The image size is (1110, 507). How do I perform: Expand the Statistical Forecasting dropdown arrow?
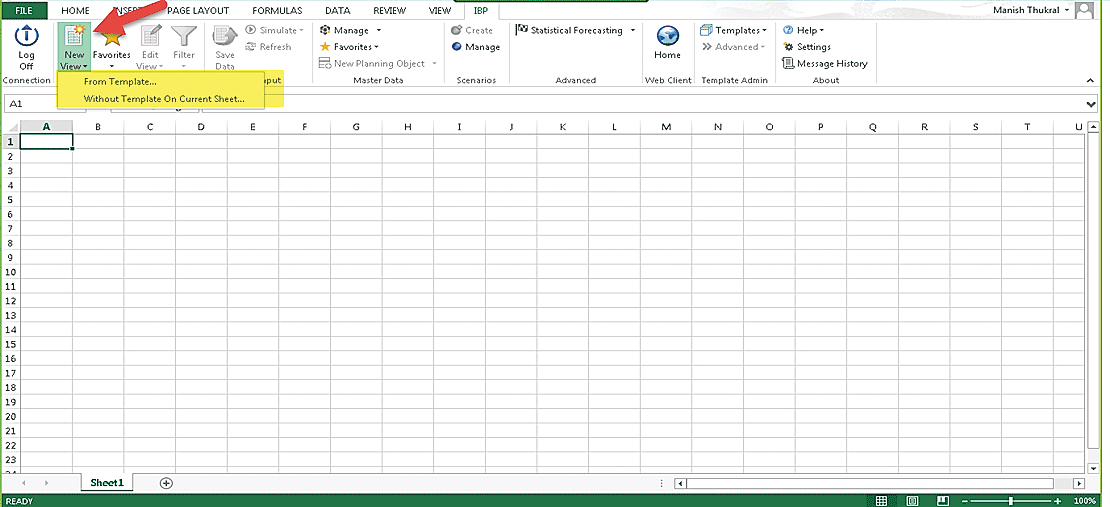click(x=633, y=30)
